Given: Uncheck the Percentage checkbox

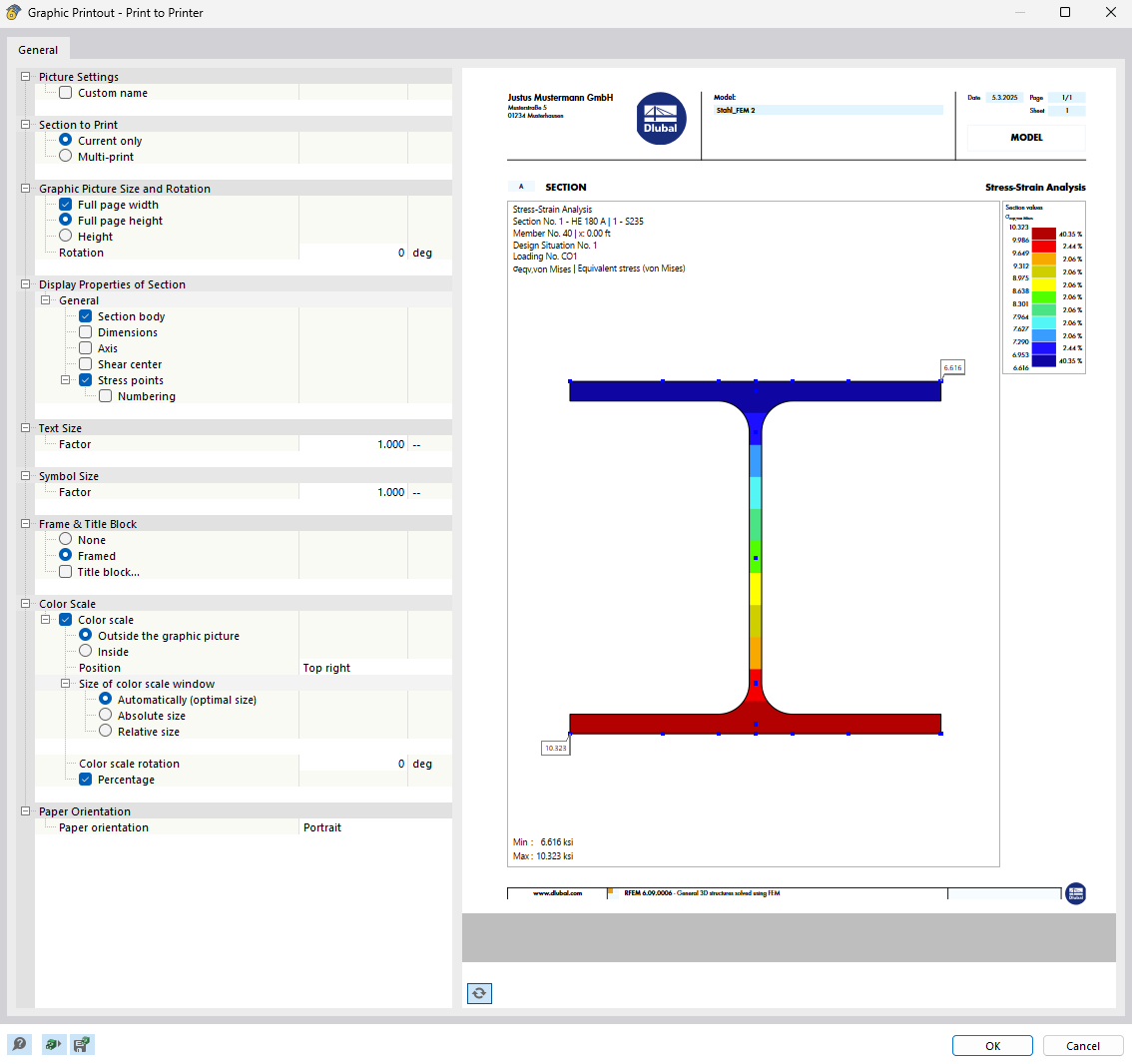Looking at the screenshot, I should click(85, 779).
